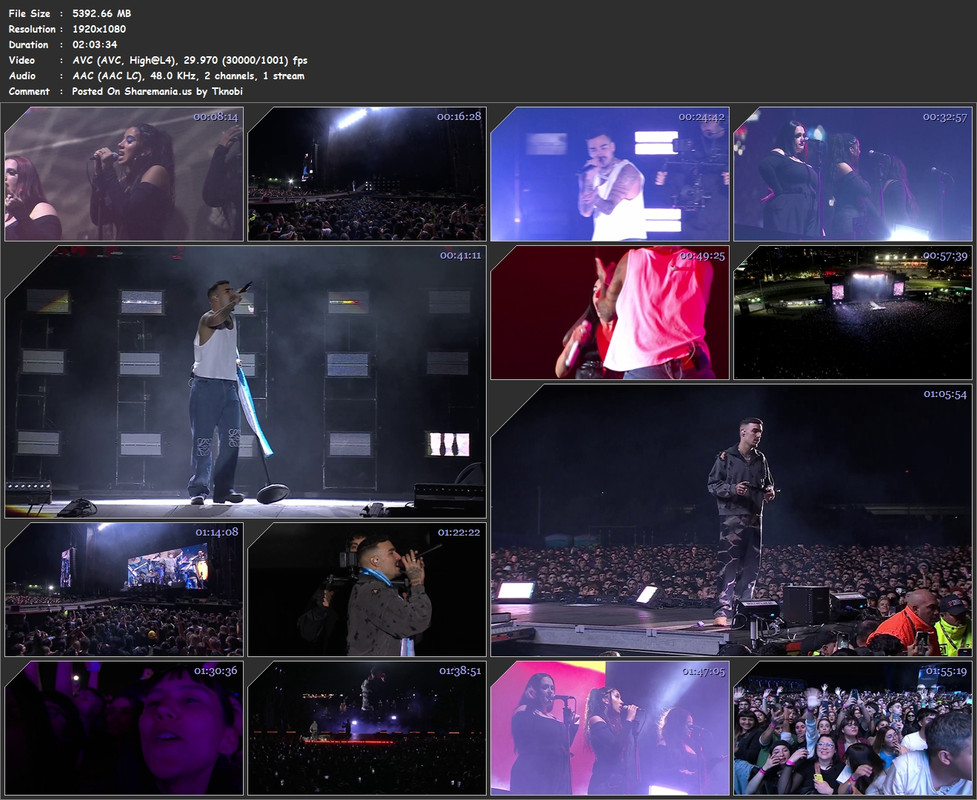Click the 00:24:42 singer thumbnail
The image size is (977, 800).
click(609, 174)
